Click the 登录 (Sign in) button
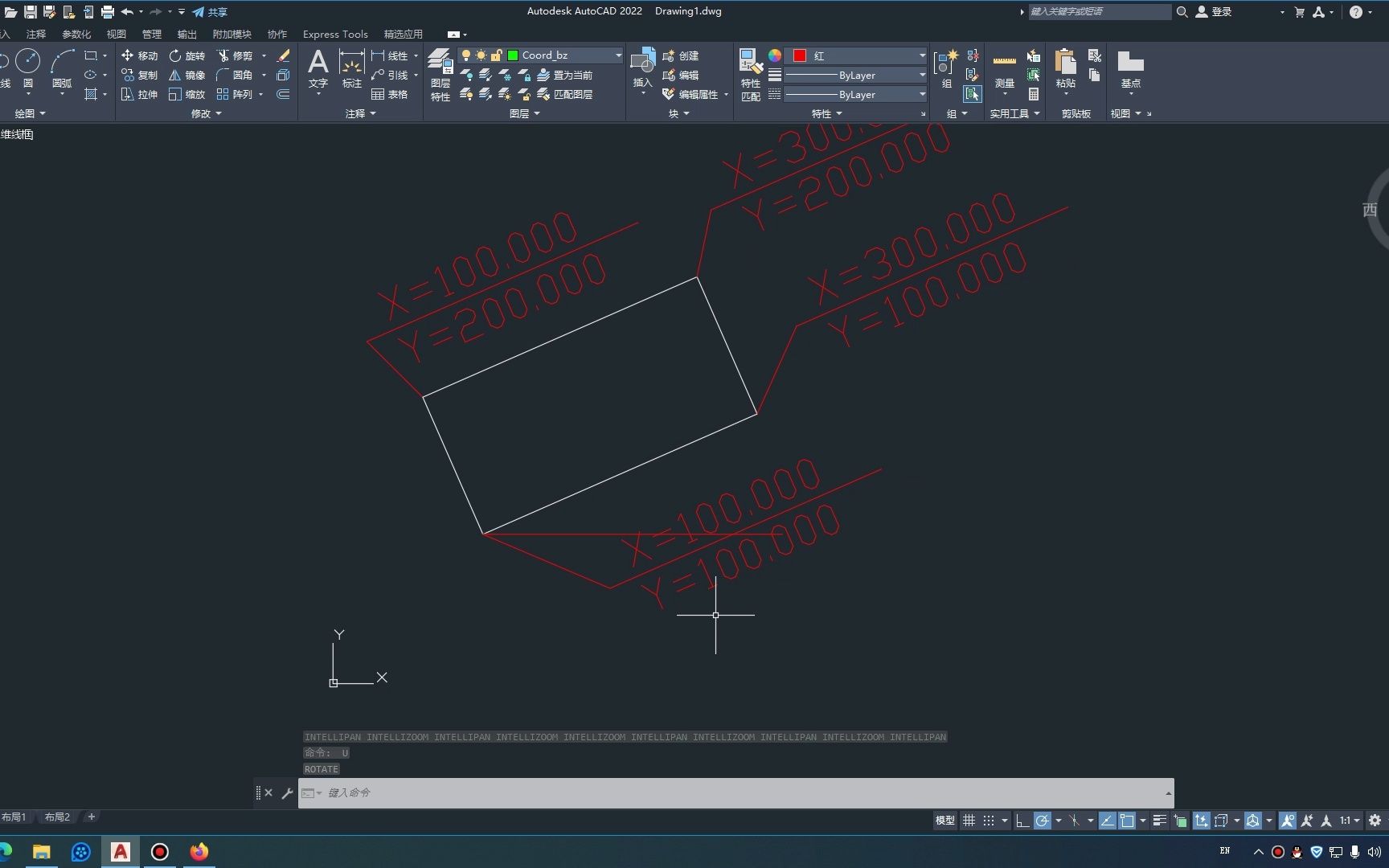This screenshot has width=1389, height=868. (x=1214, y=12)
